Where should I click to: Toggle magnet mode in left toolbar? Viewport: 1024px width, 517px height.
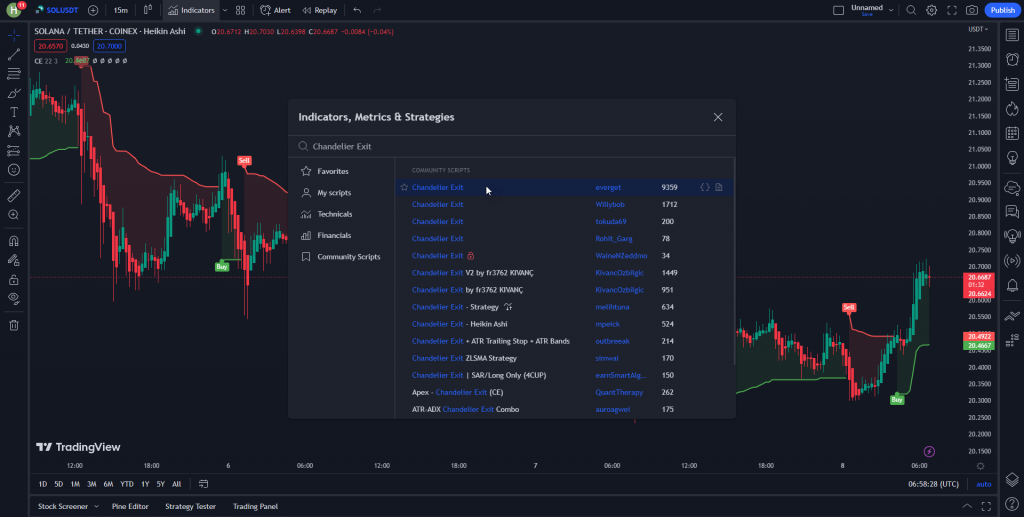point(14,241)
